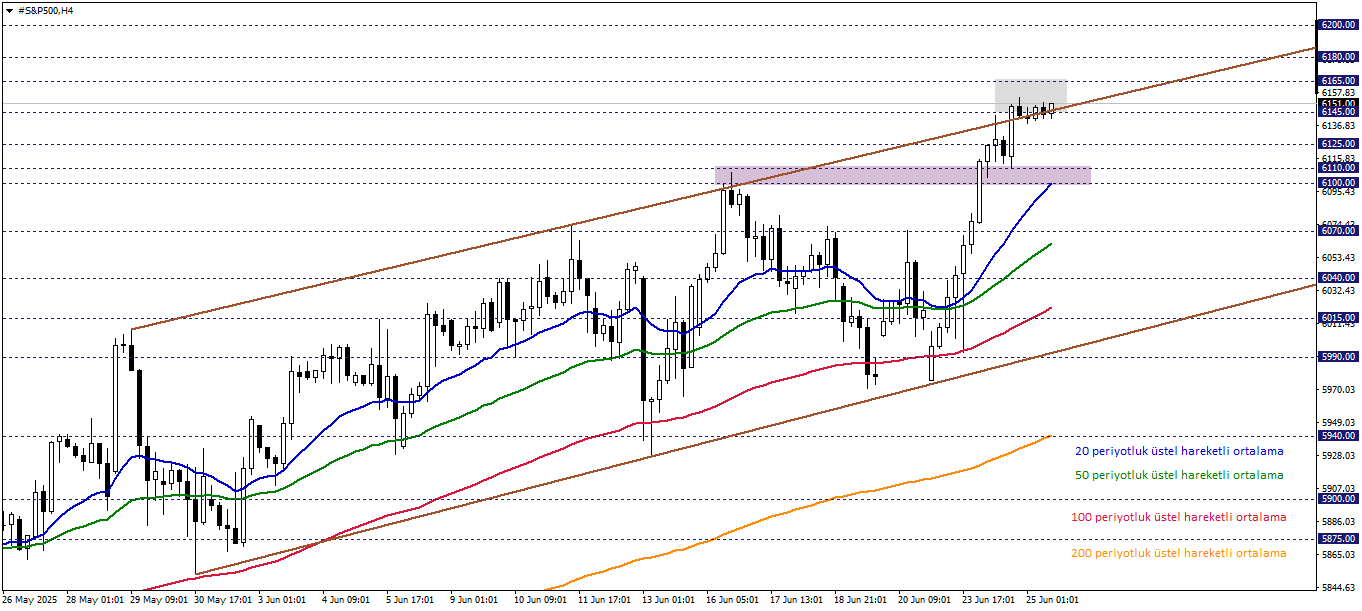Click the 17 Jun 13:01 time label

pyautogui.click(x=796, y=600)
